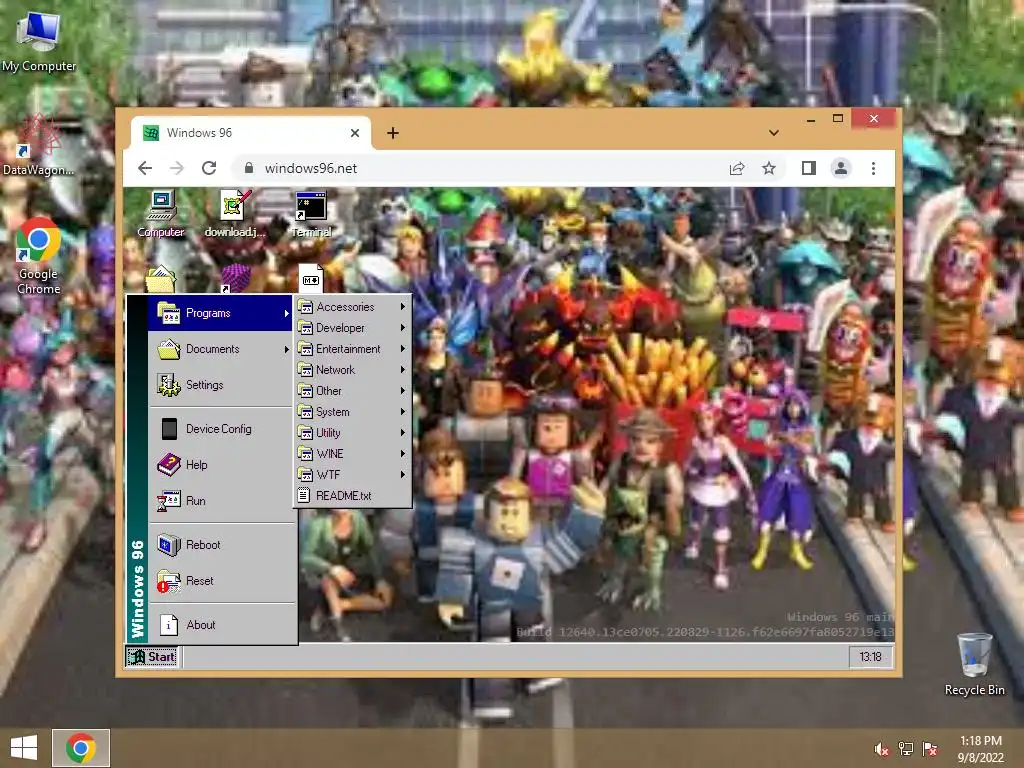Click the Windows 96 taskbar clock 13:18
Screen dimensions: 1024x768
(870, 656)
